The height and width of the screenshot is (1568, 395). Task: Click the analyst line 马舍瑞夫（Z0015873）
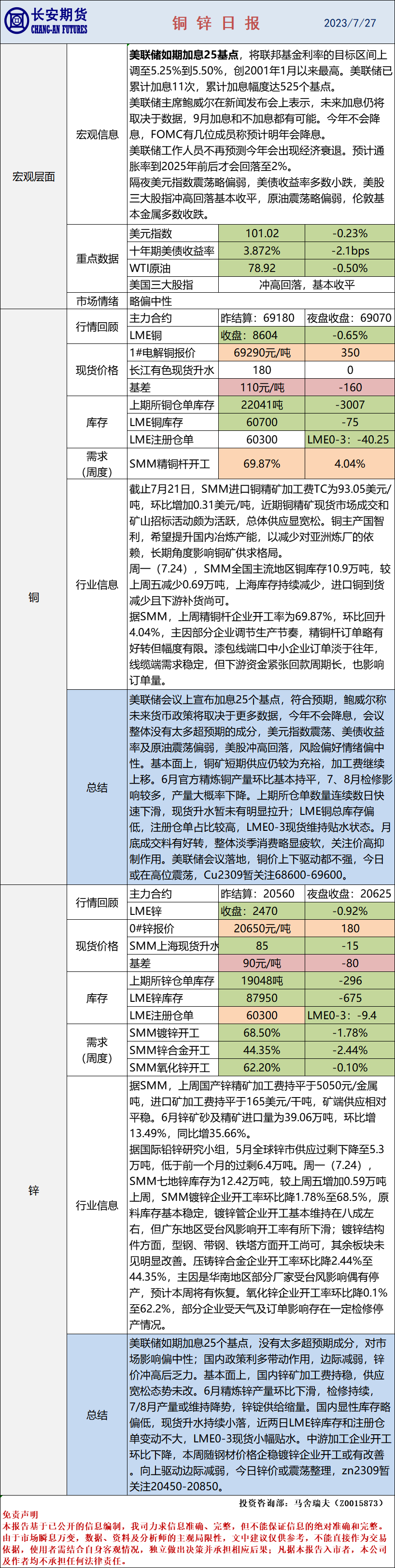click(x=339, y=1503)
